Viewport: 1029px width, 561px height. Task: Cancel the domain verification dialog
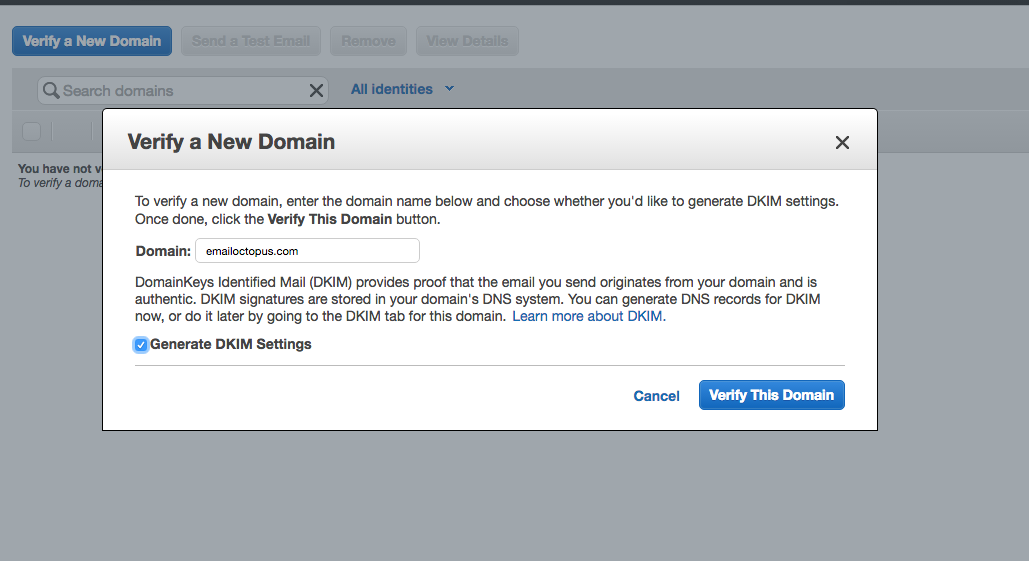(x=656, y=396)
